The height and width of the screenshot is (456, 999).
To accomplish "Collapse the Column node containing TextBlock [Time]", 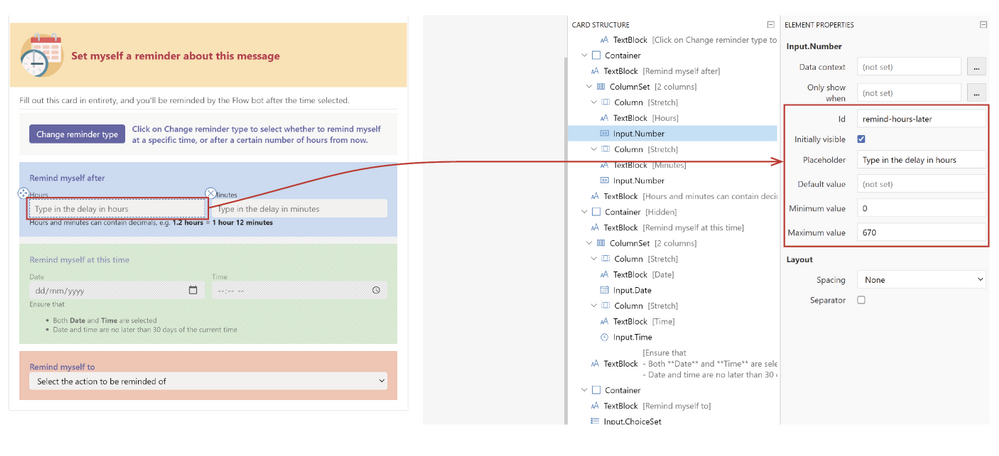I will [594, 306].
